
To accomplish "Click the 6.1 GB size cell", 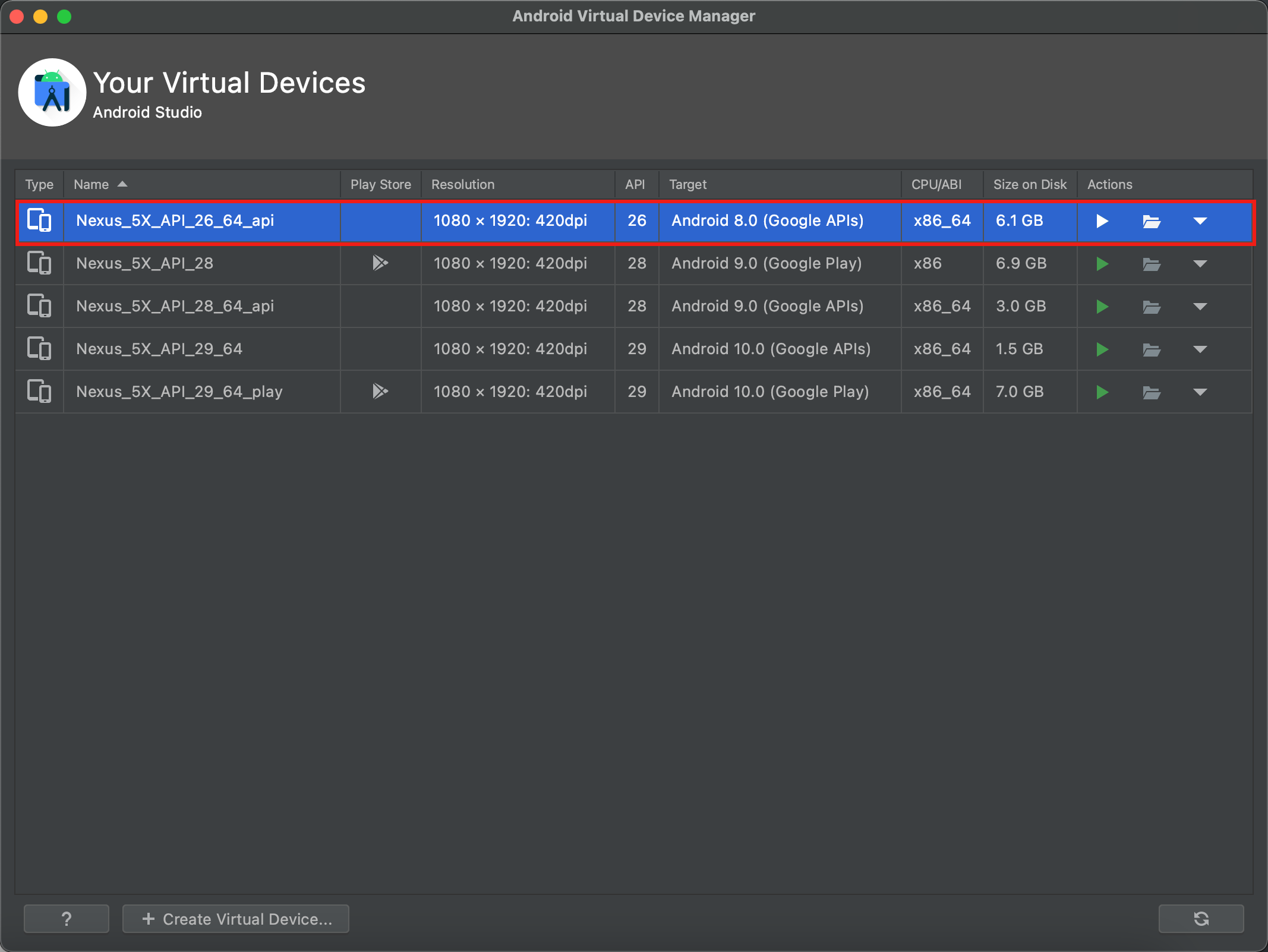I will coord(1030,220).
